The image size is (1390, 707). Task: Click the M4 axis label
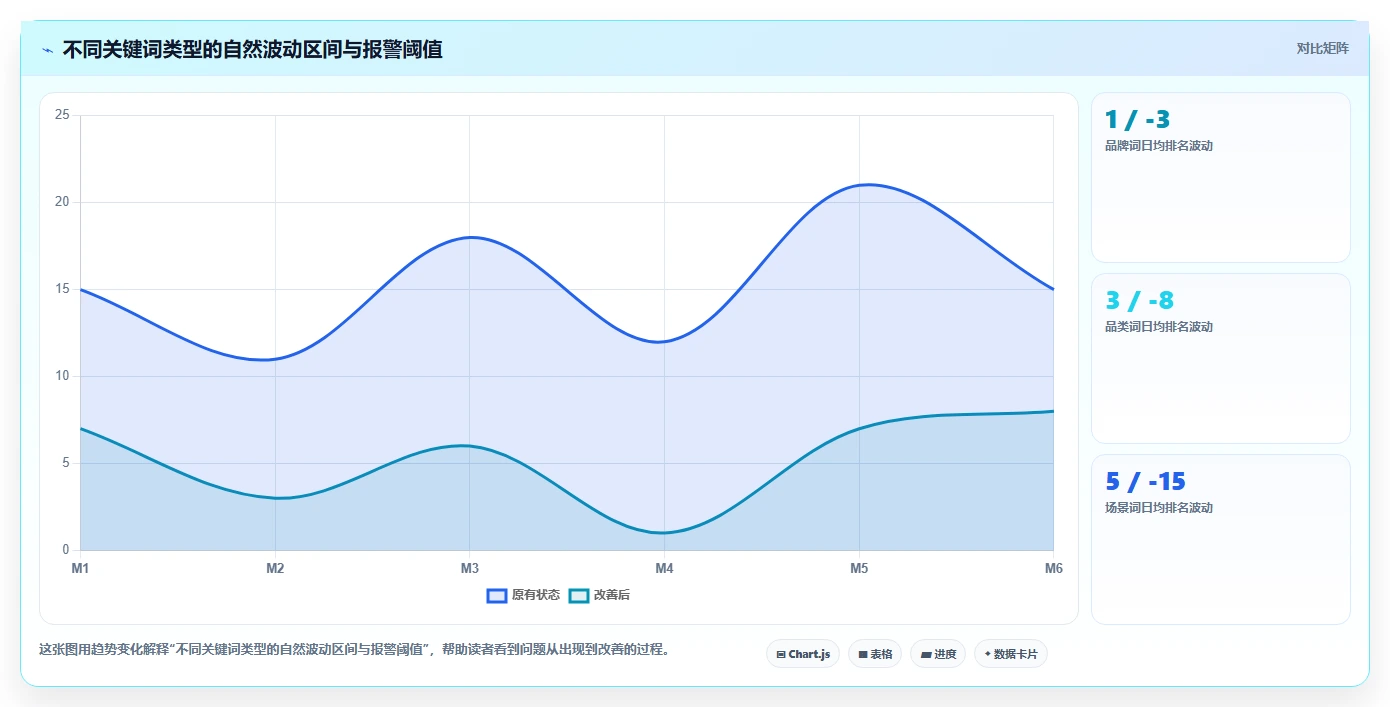[664, 569]
